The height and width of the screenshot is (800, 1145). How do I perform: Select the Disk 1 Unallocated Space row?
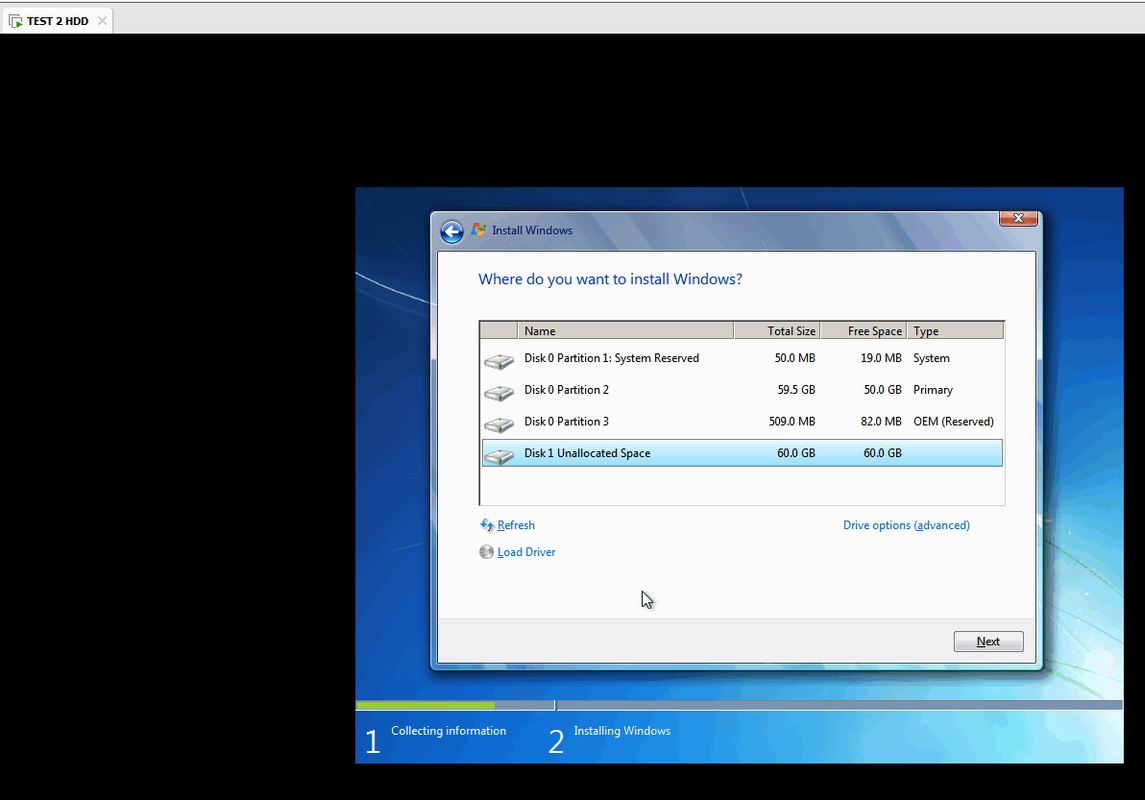pos(741,453)
